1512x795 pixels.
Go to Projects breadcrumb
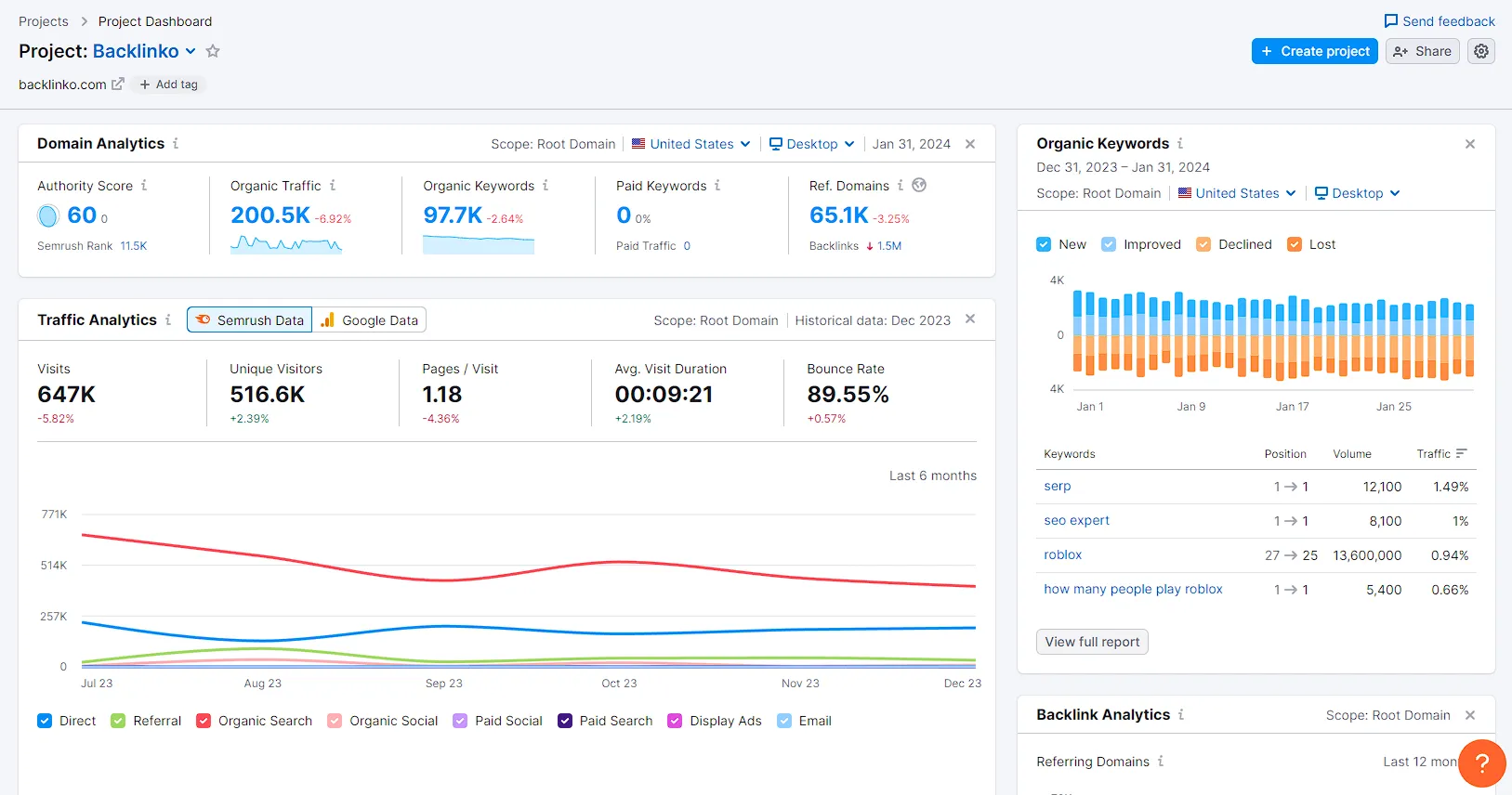[x=44, y=21]
